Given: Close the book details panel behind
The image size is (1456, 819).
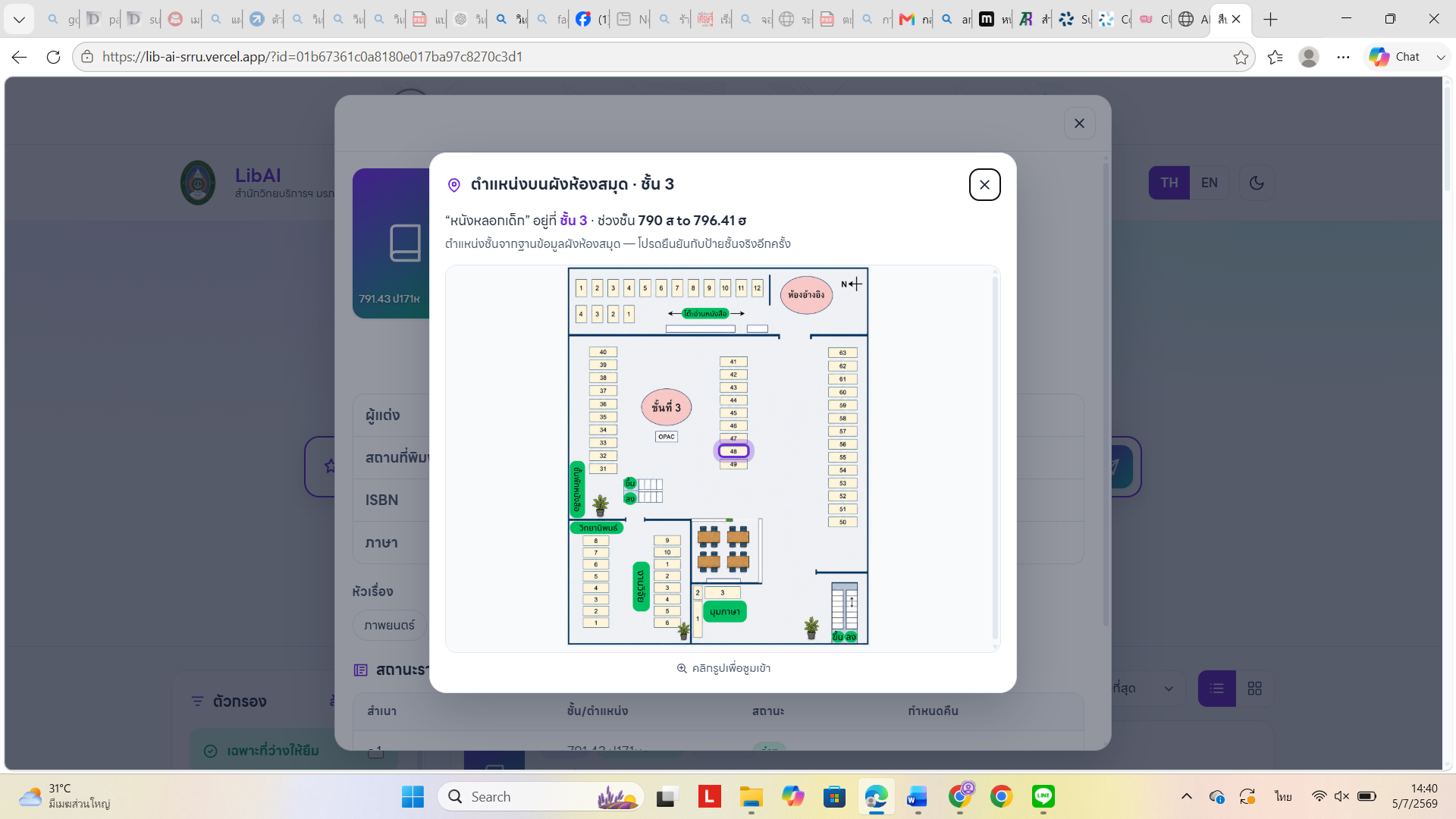Looking at the screenshot, I should [1079, 124].
